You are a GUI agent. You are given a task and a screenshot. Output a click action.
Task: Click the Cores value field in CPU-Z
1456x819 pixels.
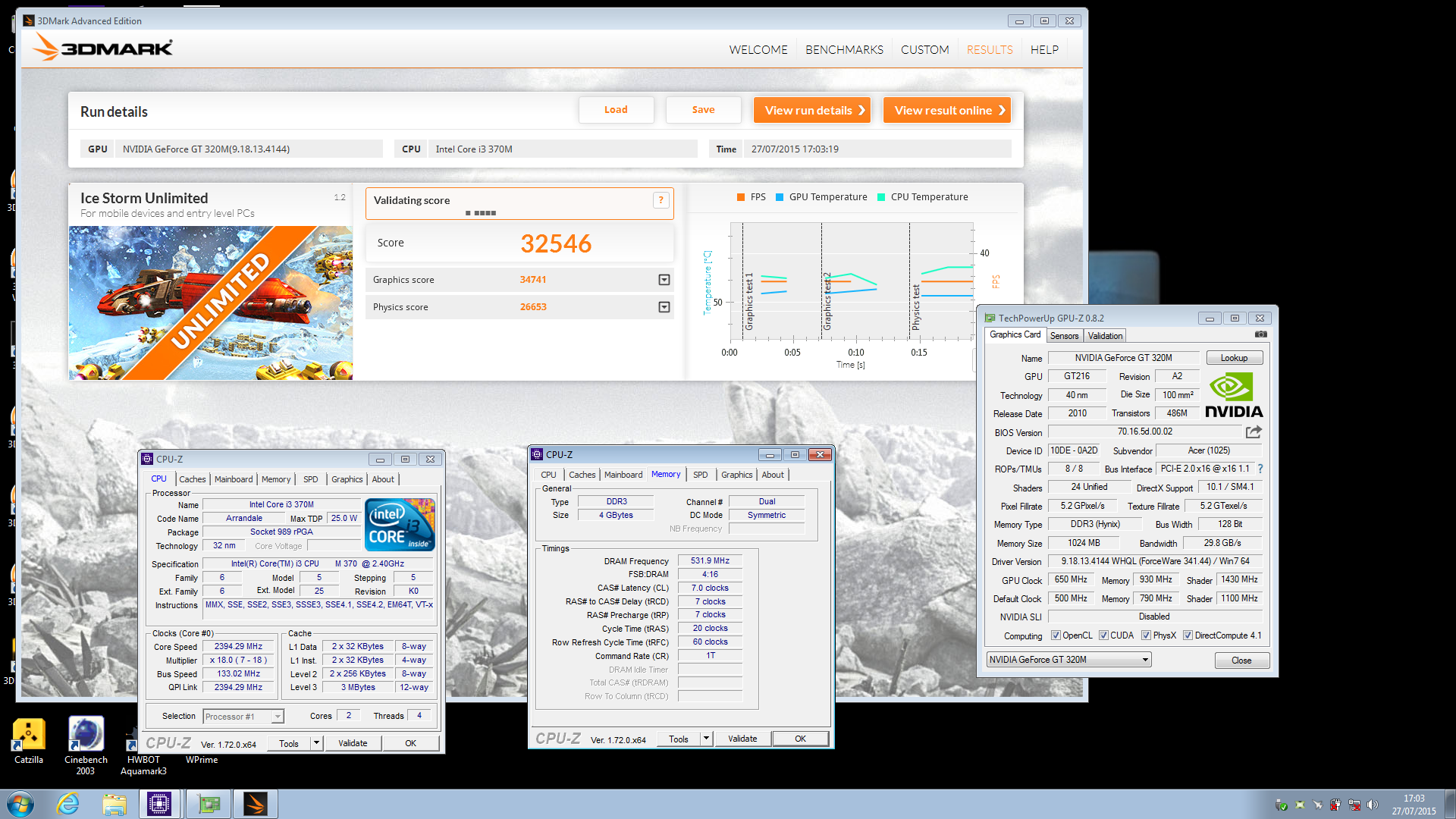(x=349, y=716)
